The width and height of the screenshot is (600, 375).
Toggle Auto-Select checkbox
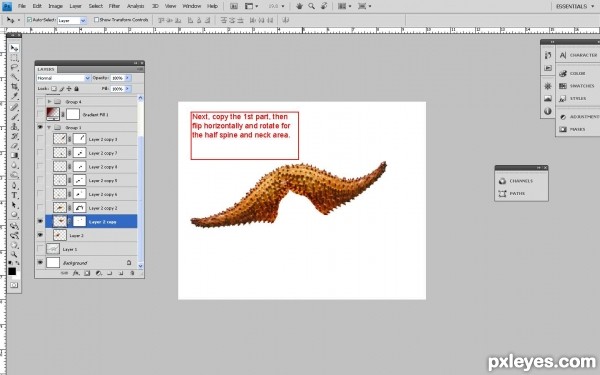[29, 20]
